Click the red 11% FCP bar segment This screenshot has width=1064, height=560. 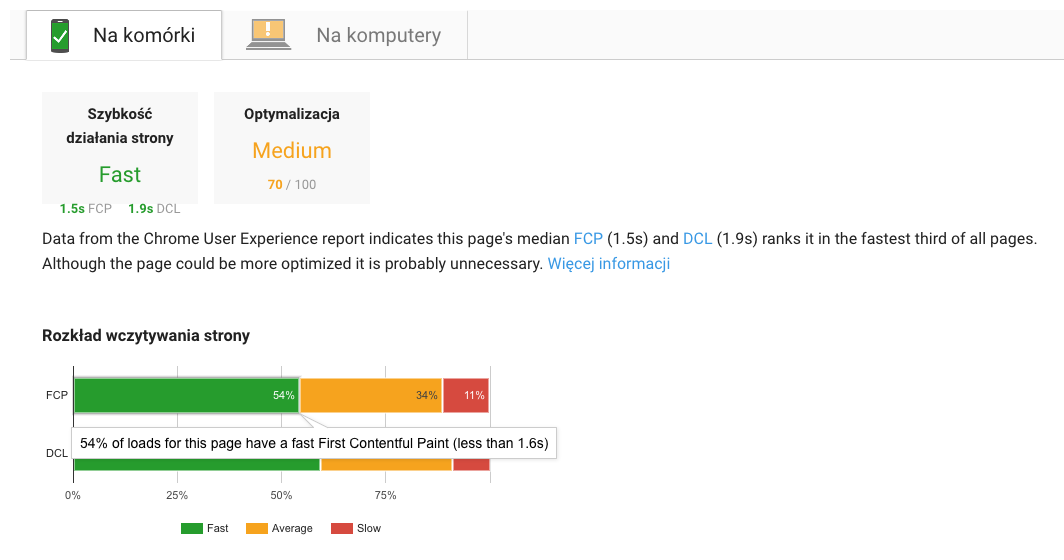point(466,395)
